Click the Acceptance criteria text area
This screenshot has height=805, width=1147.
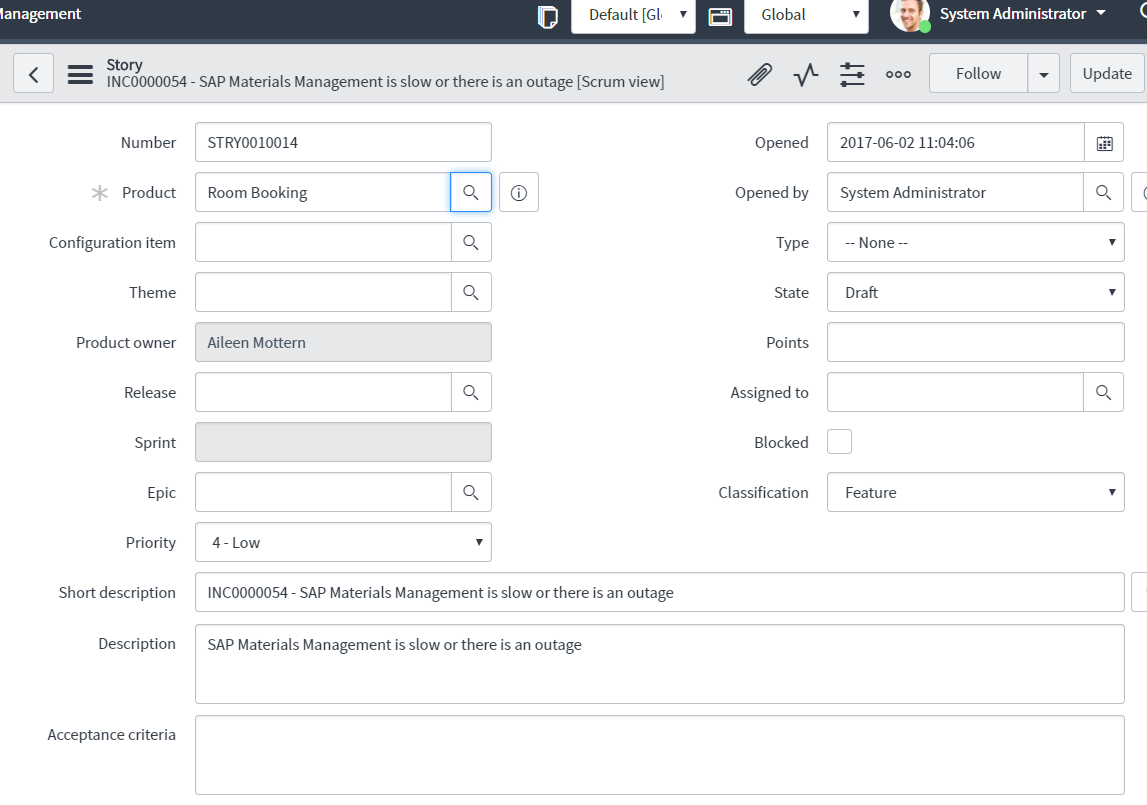point(659,755)
